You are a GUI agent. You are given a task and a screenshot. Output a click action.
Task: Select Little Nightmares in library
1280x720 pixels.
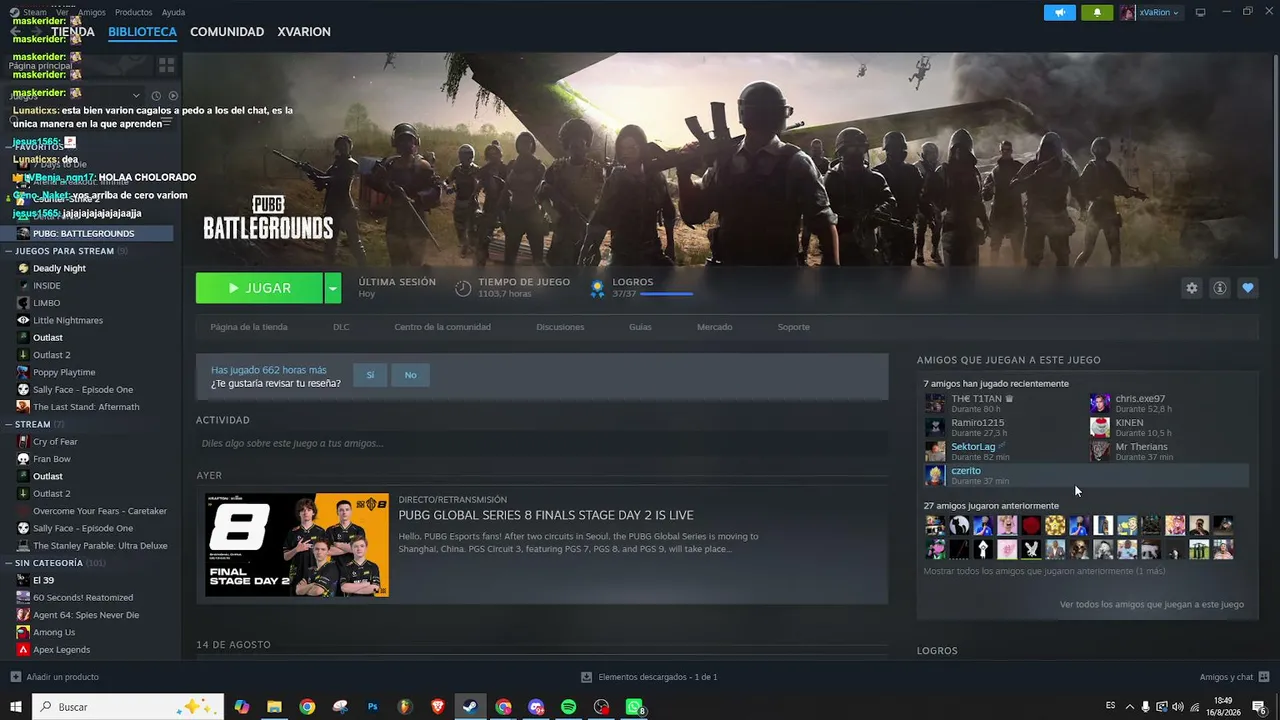point(68,320)
